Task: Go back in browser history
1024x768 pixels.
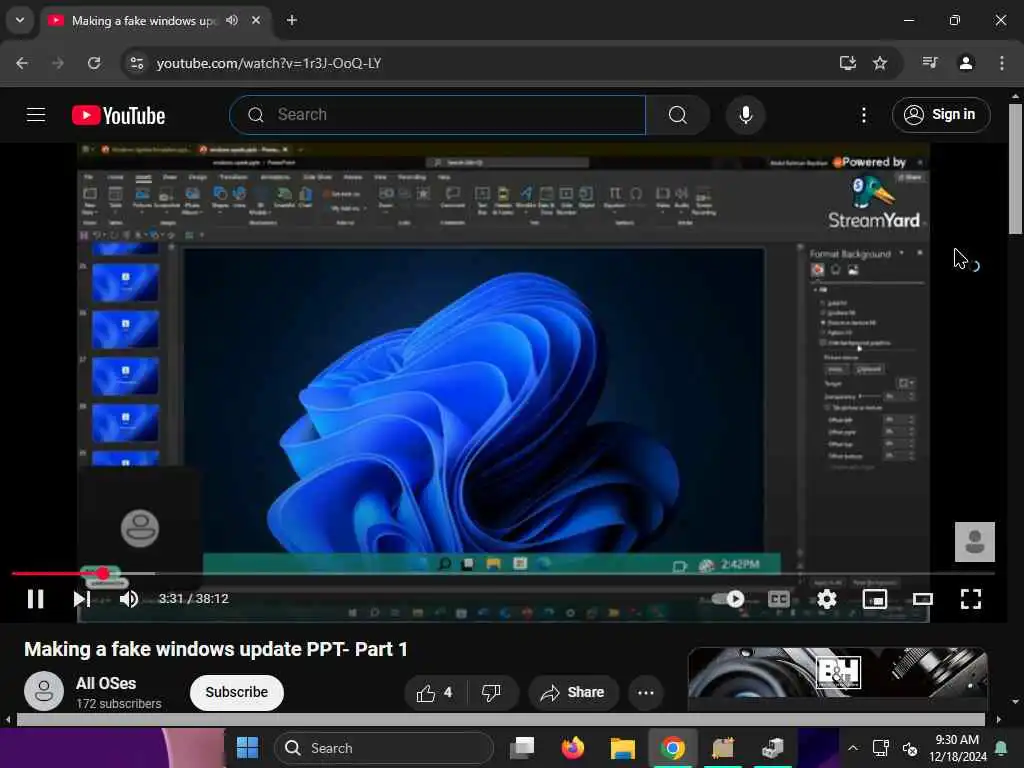Action: pos(22,63)
